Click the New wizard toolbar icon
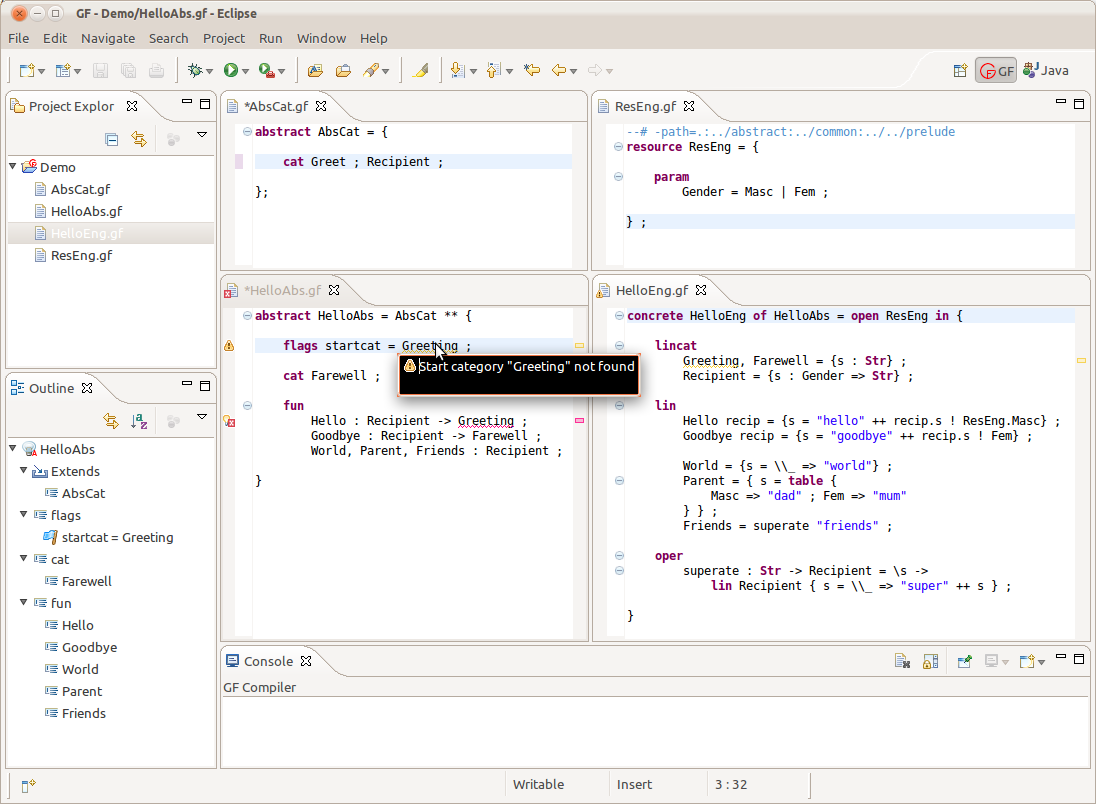The width and height of the screenshot is (1096, 804). 27,70
